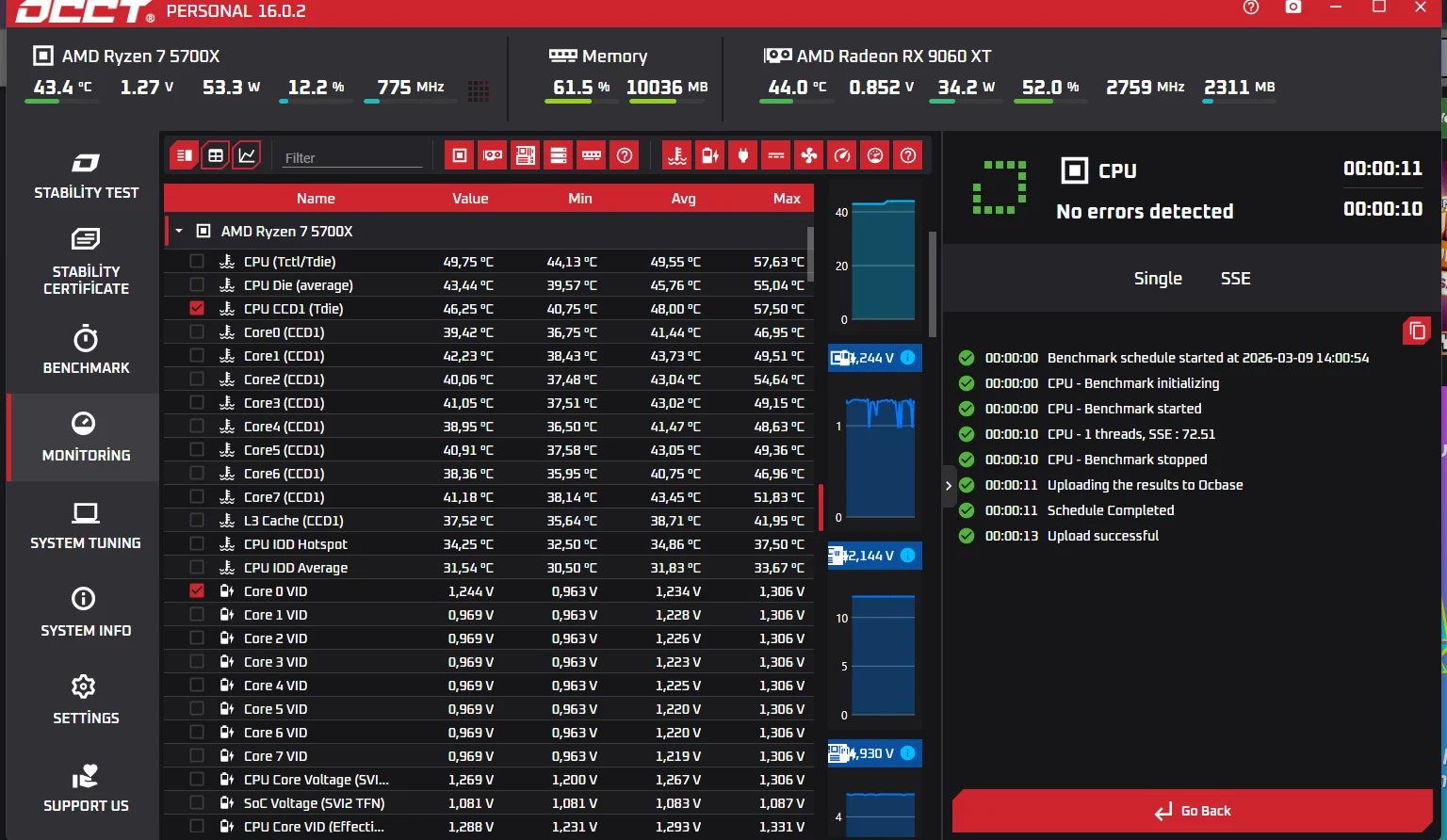
Task: Check the Core 4 VID checkbox
Action: pyautogui.click(x=197, y=685)
